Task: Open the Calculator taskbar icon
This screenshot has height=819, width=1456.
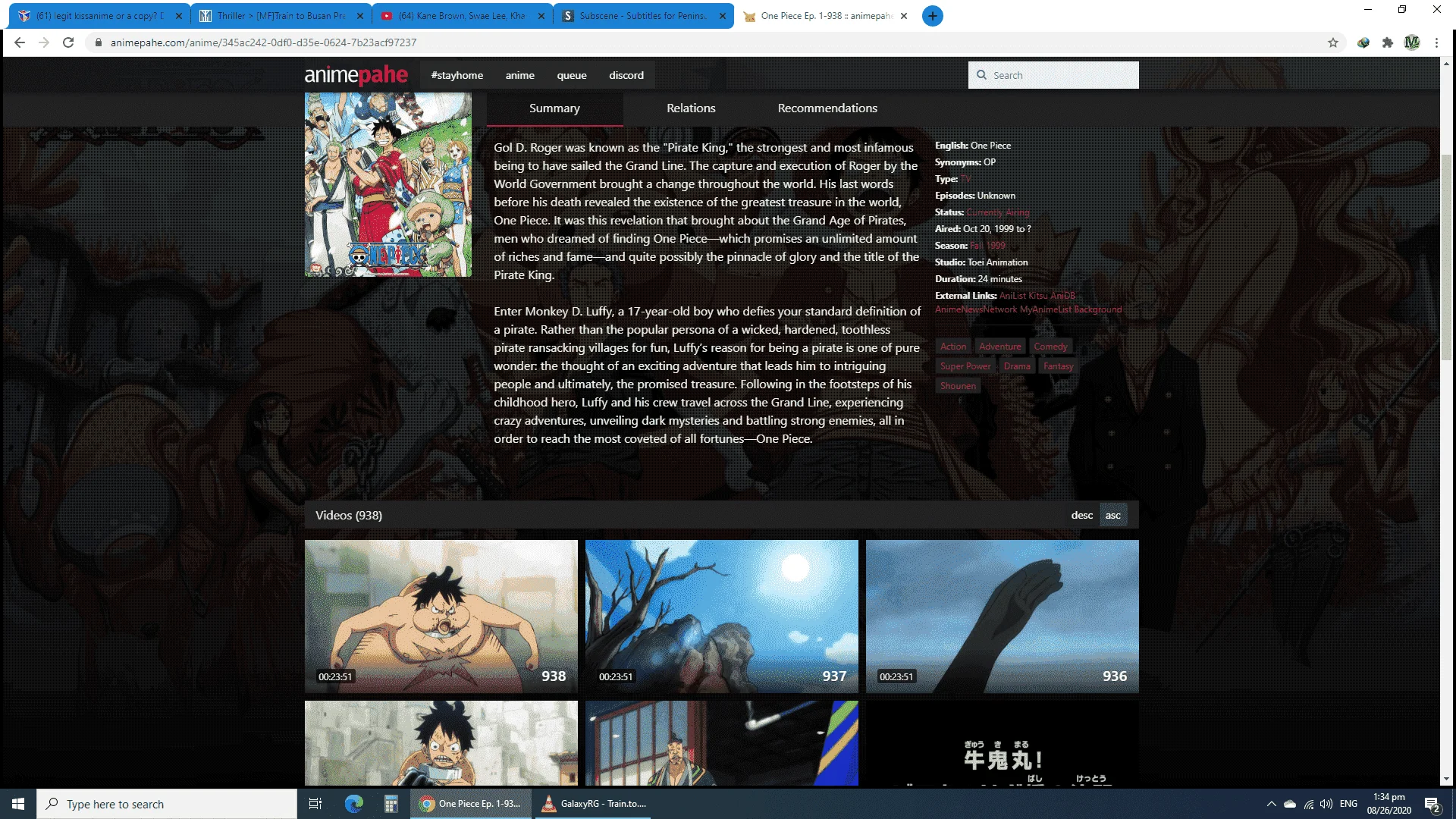Action: (x=391, y=804)
